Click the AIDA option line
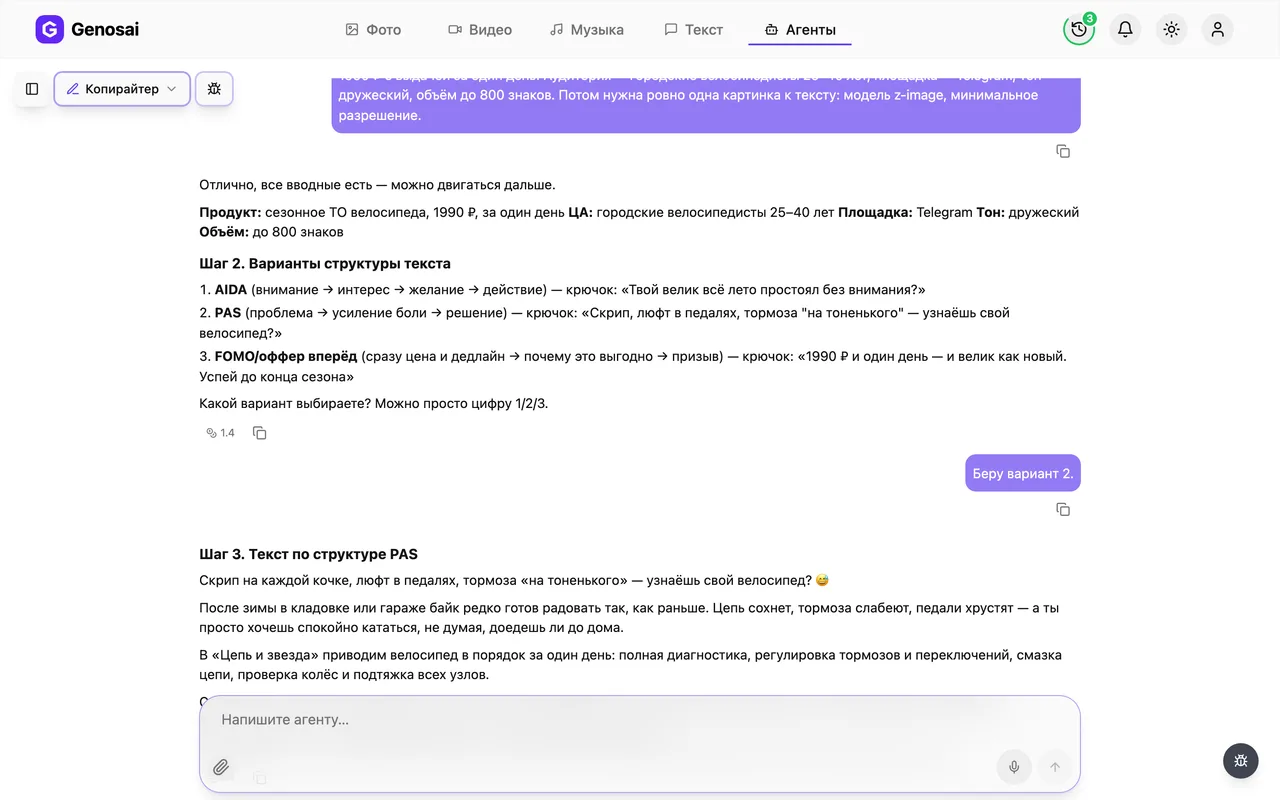 pyautogui.click(x=562, y=290)
